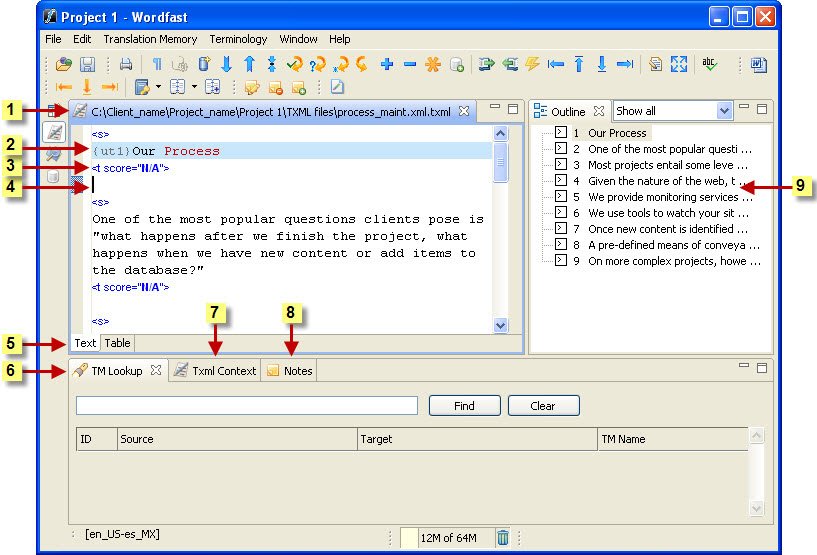Viewport: 817px width, 555px height.
Task: Click the orange asterisk toolbar icon
Action: coord(433,64)
